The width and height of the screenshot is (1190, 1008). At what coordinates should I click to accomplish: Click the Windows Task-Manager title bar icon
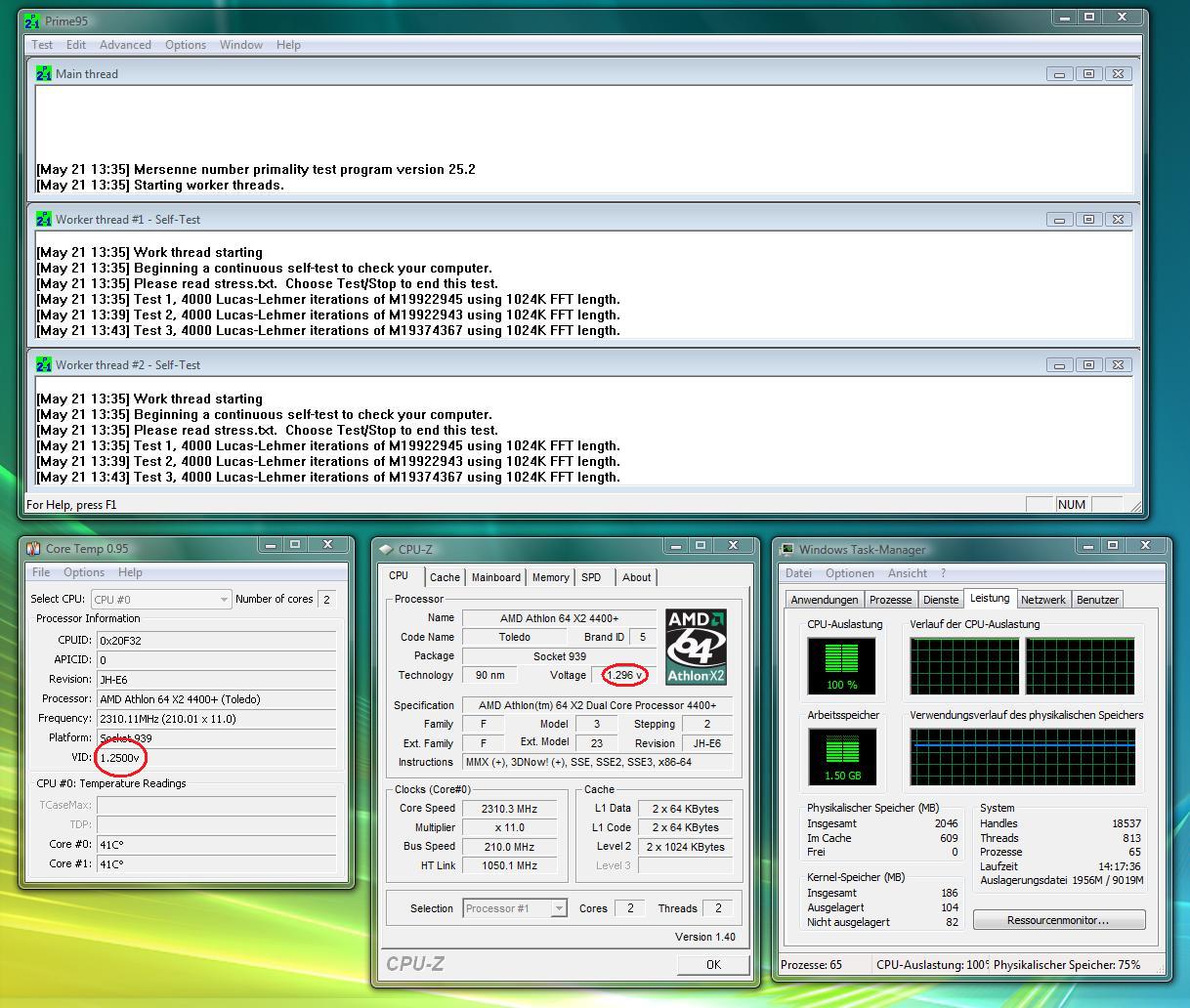click(x=787, y=550)
